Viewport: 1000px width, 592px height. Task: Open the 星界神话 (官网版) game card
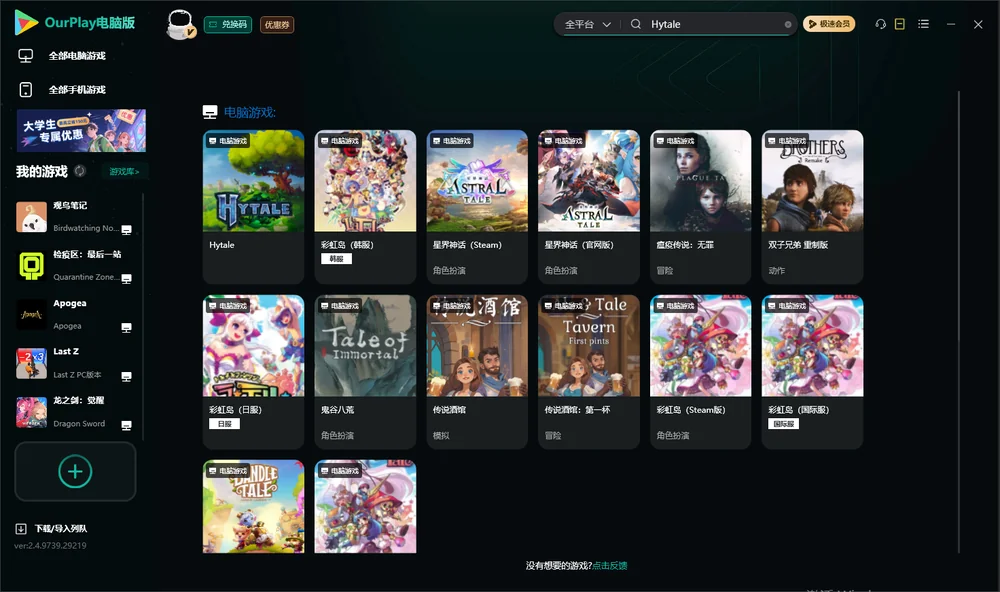(x=589, y=207)
